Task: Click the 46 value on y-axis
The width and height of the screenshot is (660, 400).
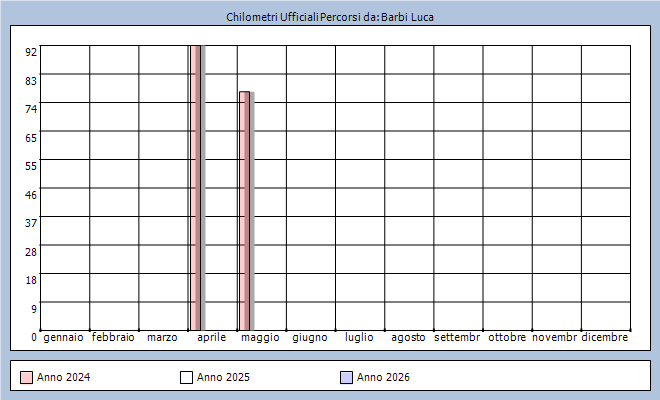Action: (31, 194)
